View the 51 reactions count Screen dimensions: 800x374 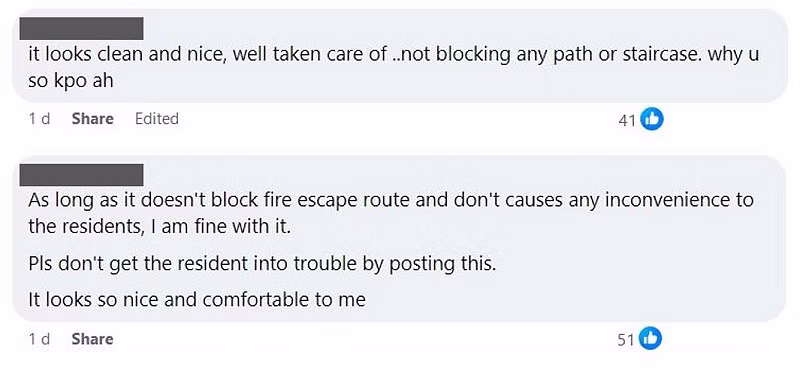(626, 340)
